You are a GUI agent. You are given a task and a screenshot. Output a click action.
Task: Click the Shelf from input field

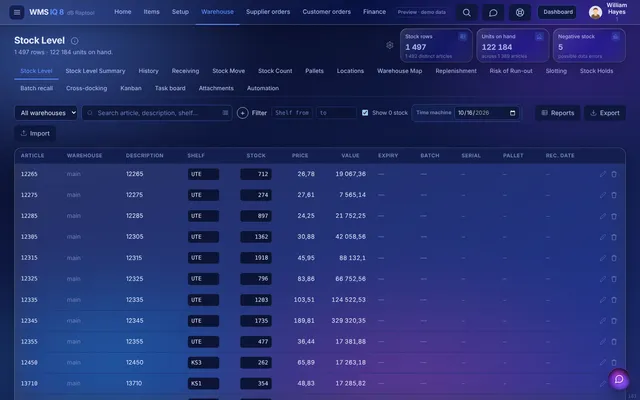292,113
